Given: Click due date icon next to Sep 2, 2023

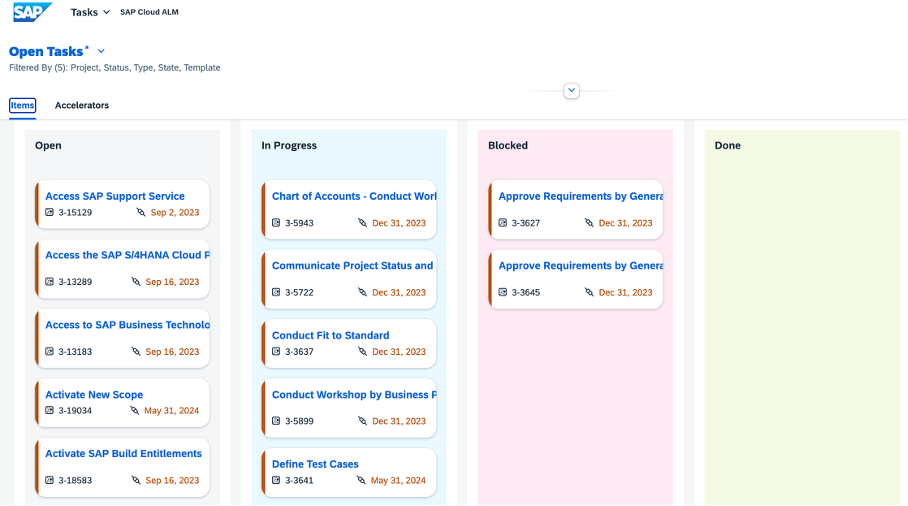Looking at the screenshot, I should [141, 212].
